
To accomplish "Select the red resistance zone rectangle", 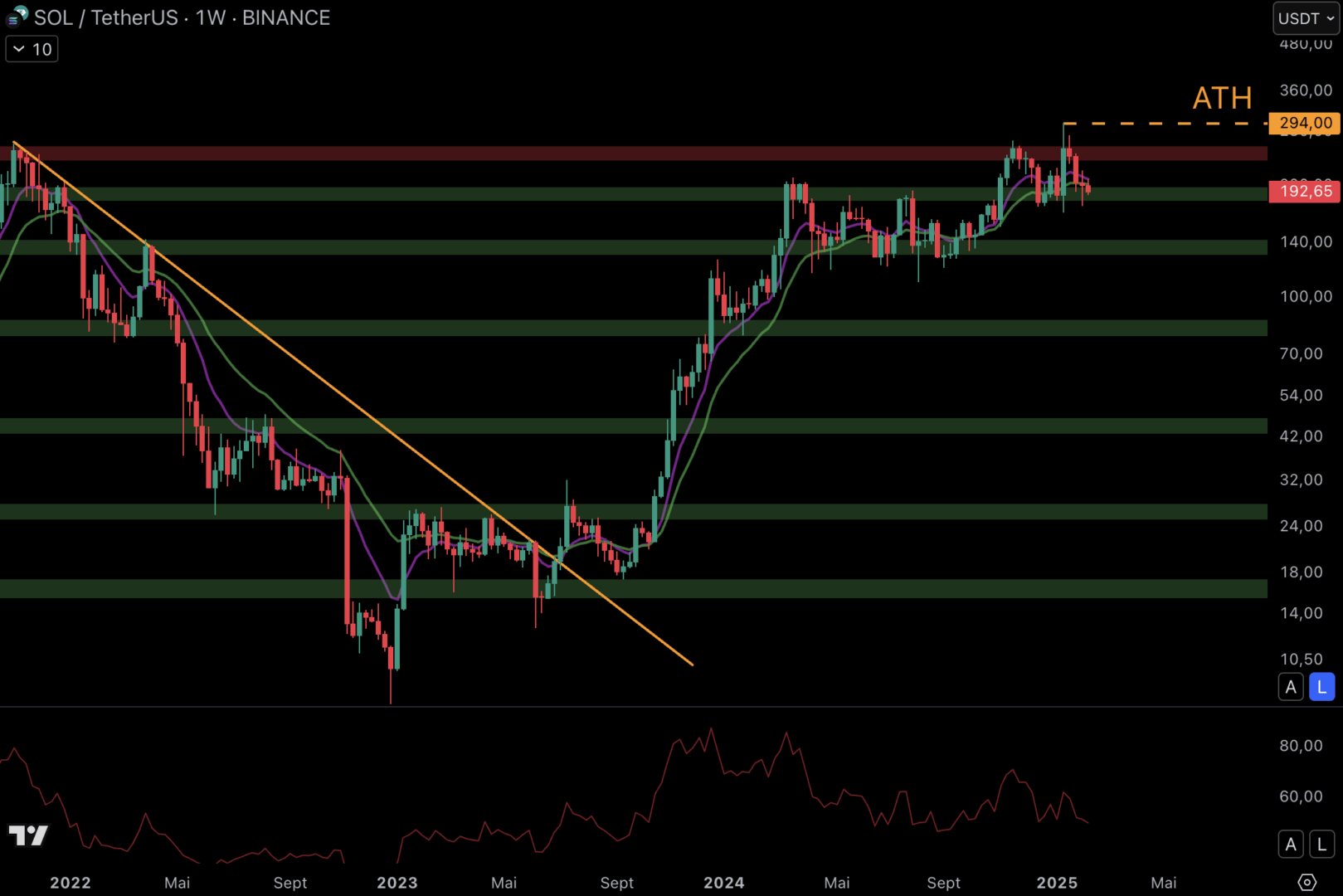I will click(581, 153).
